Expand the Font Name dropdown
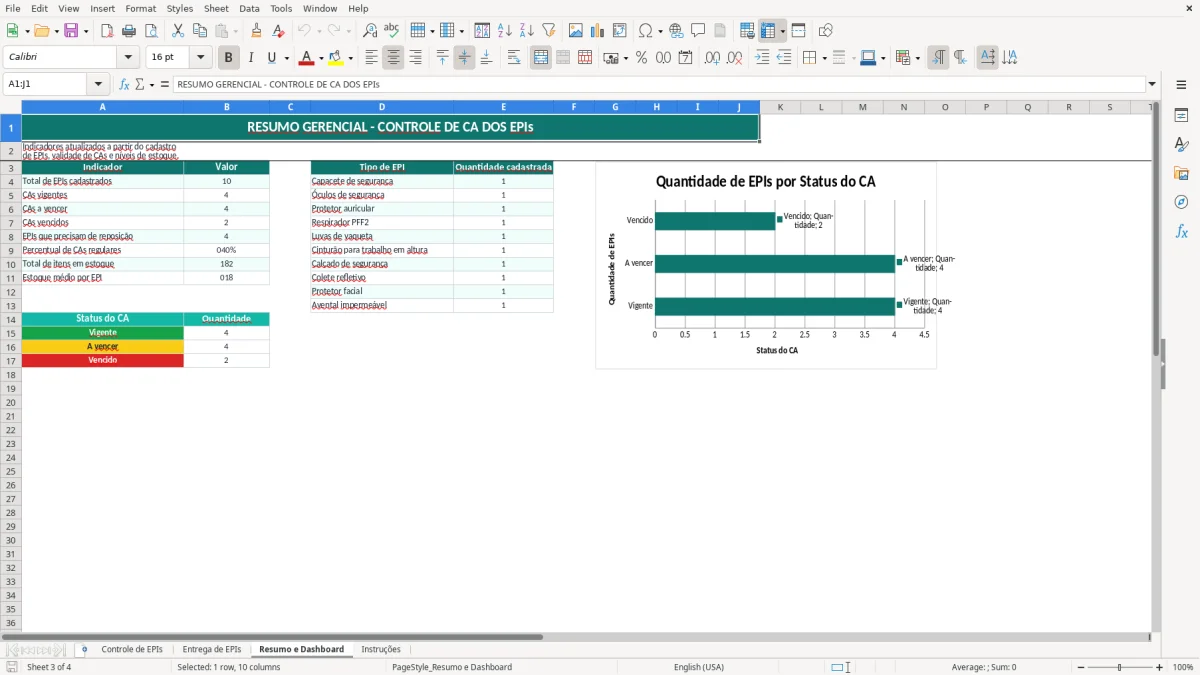Screen dimensions: 1200x675 pos(128,58)
